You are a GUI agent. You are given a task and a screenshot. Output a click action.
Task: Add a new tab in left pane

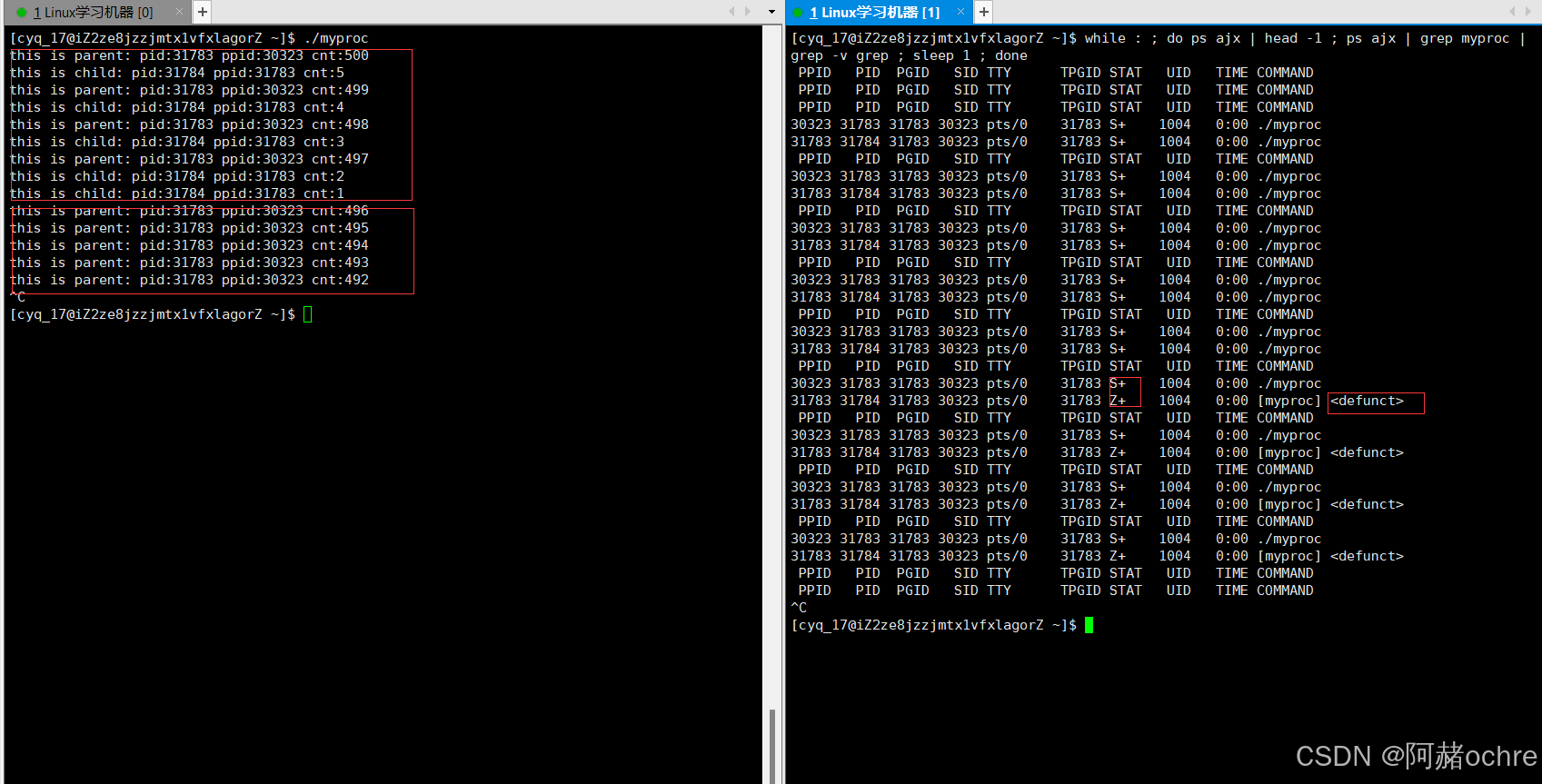203,12
